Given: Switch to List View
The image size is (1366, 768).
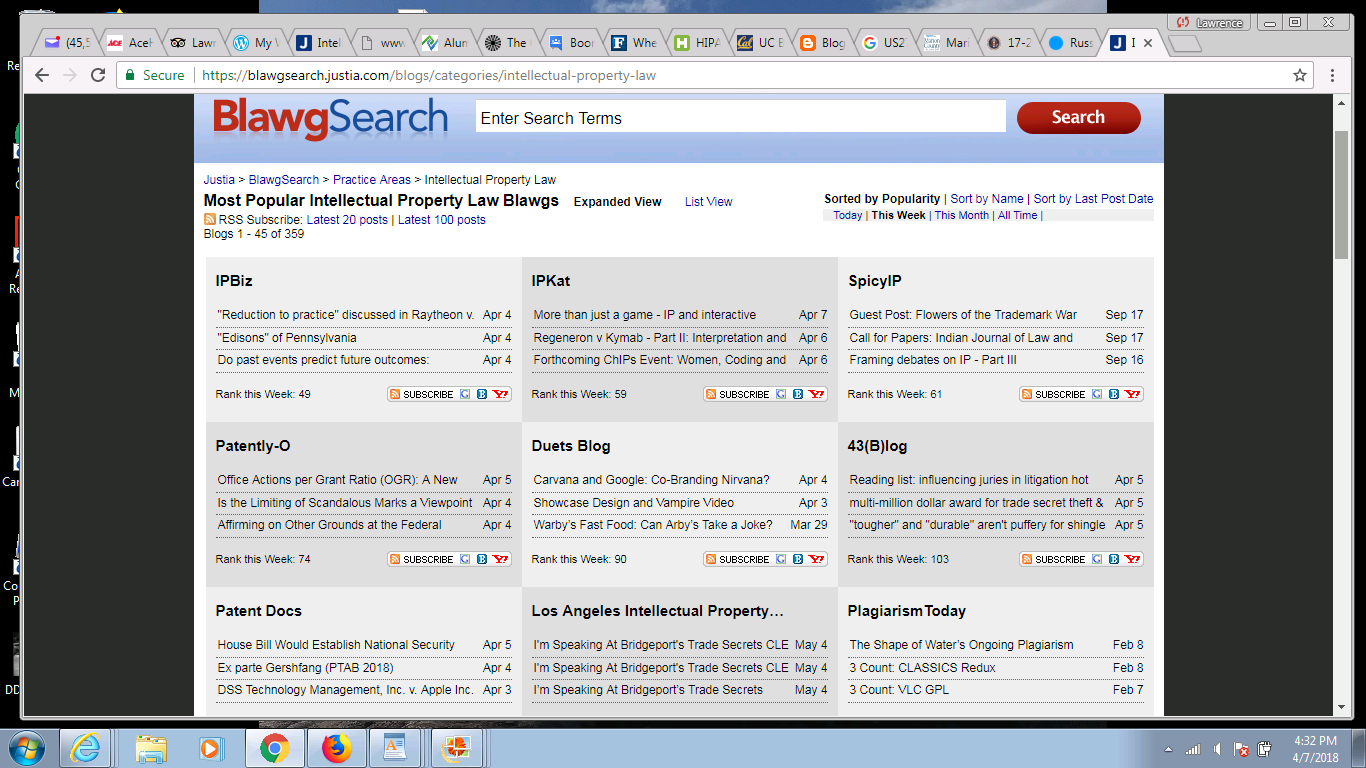Looking at the screenshot, I should [708, 202].
